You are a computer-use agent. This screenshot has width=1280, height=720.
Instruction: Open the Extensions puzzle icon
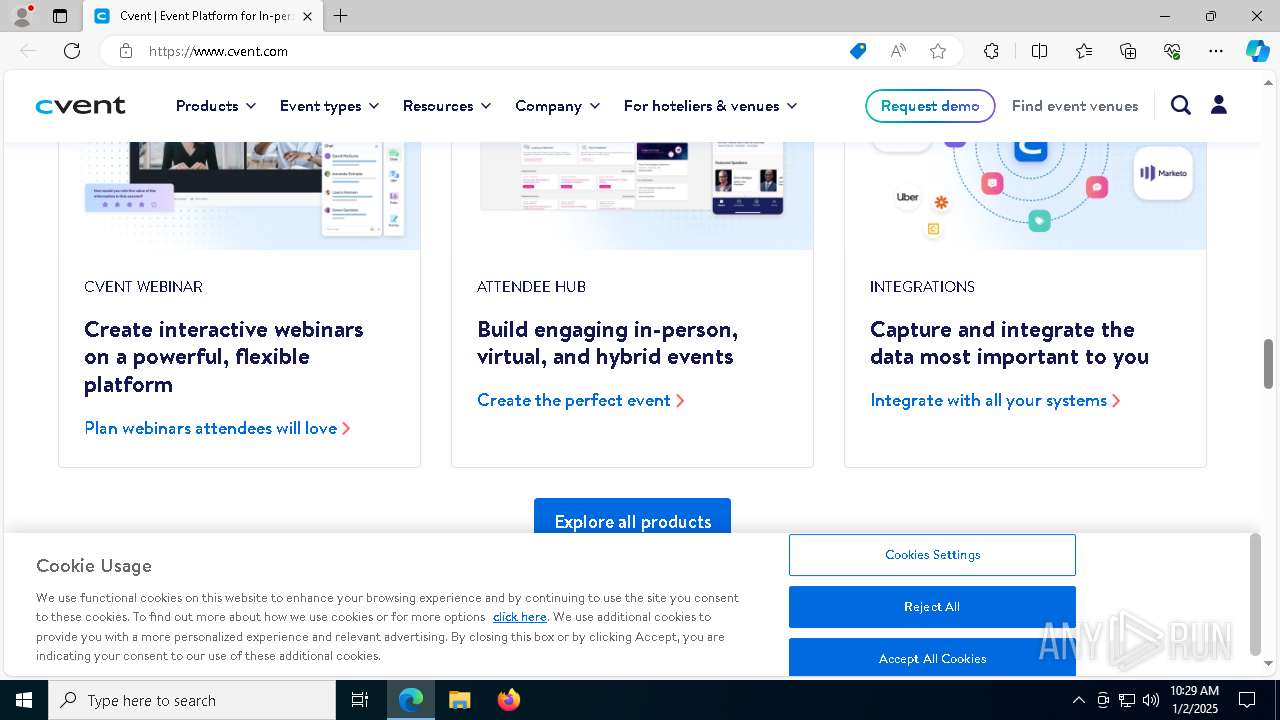(x=991, y=51)
